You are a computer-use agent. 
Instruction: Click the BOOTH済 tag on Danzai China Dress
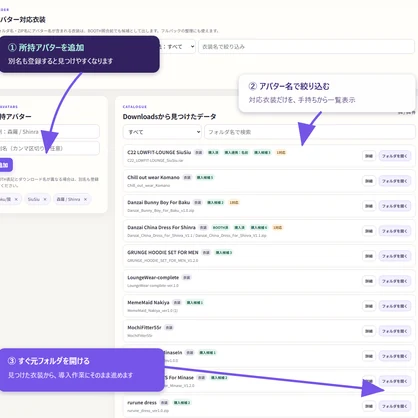[x=220, y=227]
